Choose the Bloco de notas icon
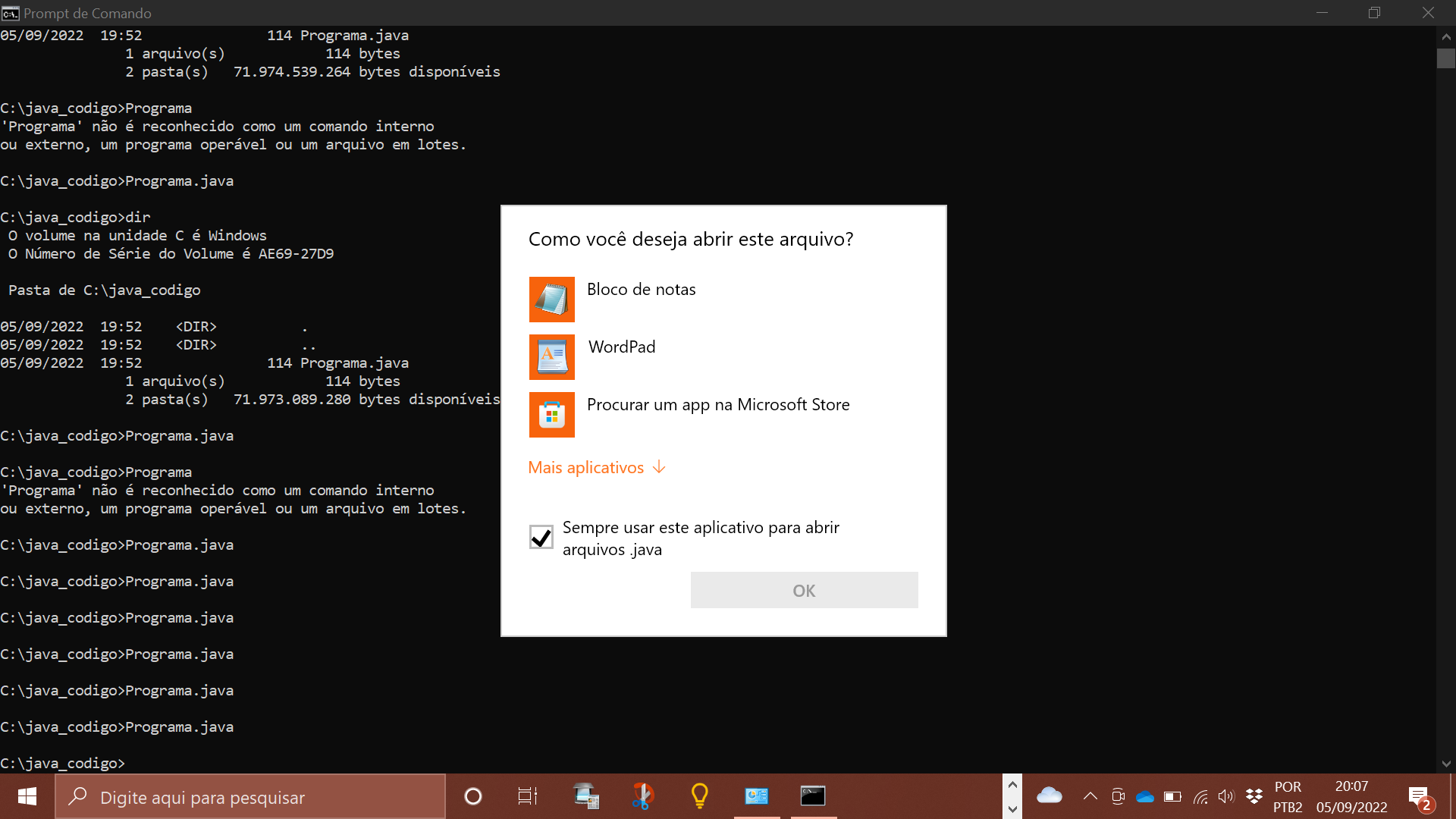The image size is (1456, 819). [551, 300]
